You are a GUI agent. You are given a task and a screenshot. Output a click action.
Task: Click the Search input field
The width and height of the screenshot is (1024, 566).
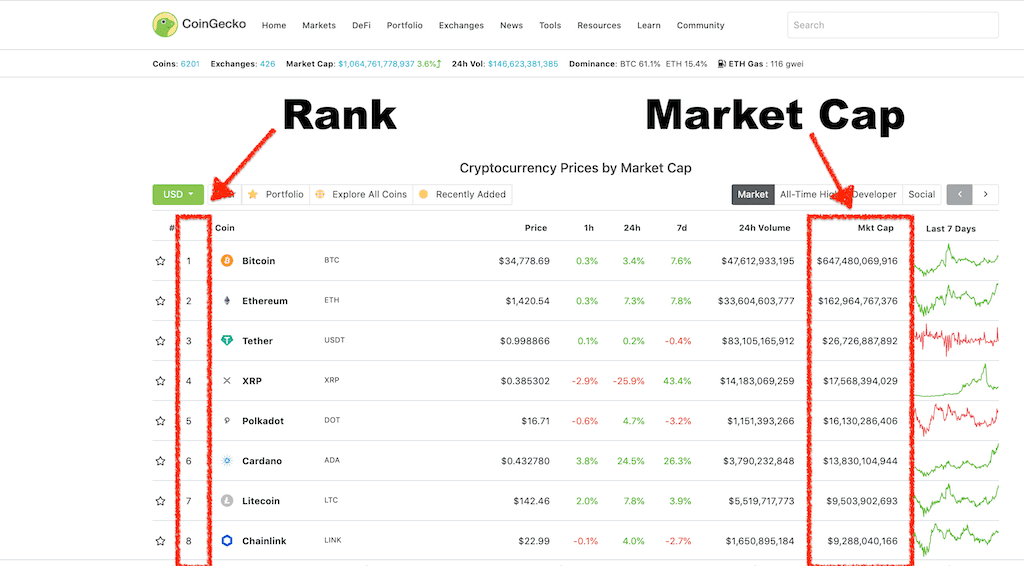893,25
